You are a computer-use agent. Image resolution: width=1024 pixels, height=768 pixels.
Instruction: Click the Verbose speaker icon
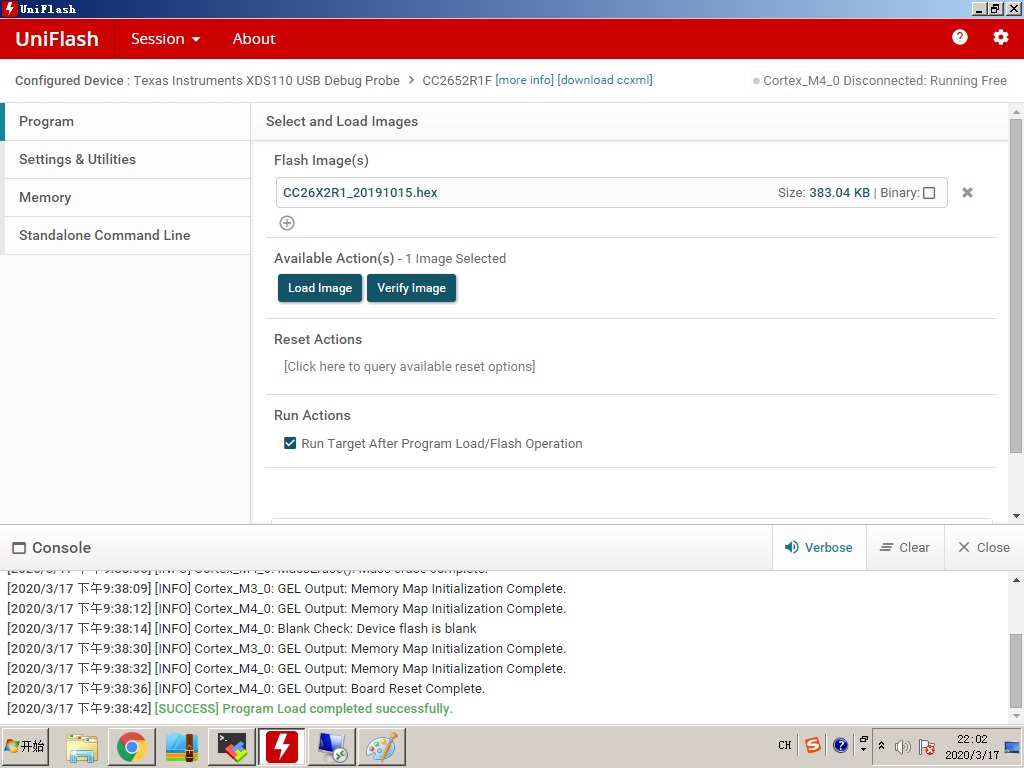coord(792,547)
